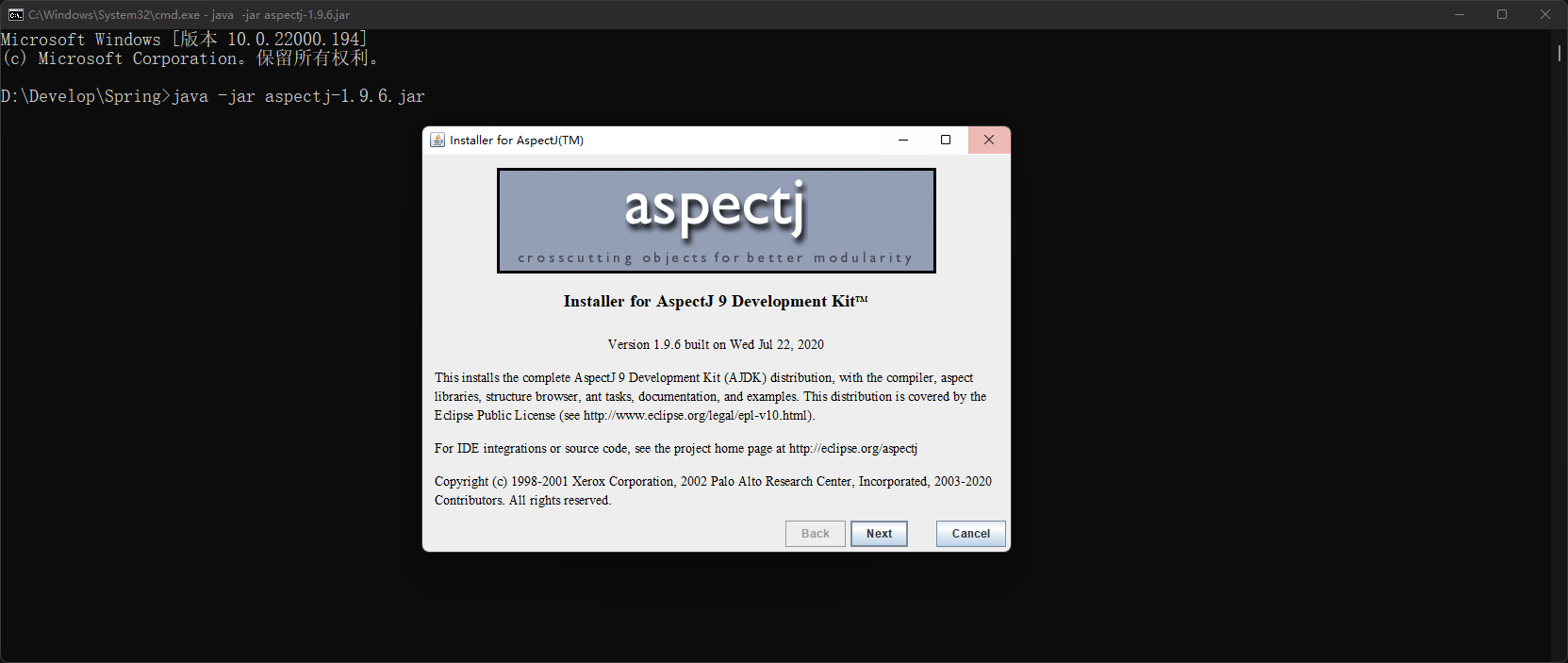This screenshot has height=663, width=1568.
Task: Minimize the command prompt window
Action: pyautogui.click(x=1460, y=14)
